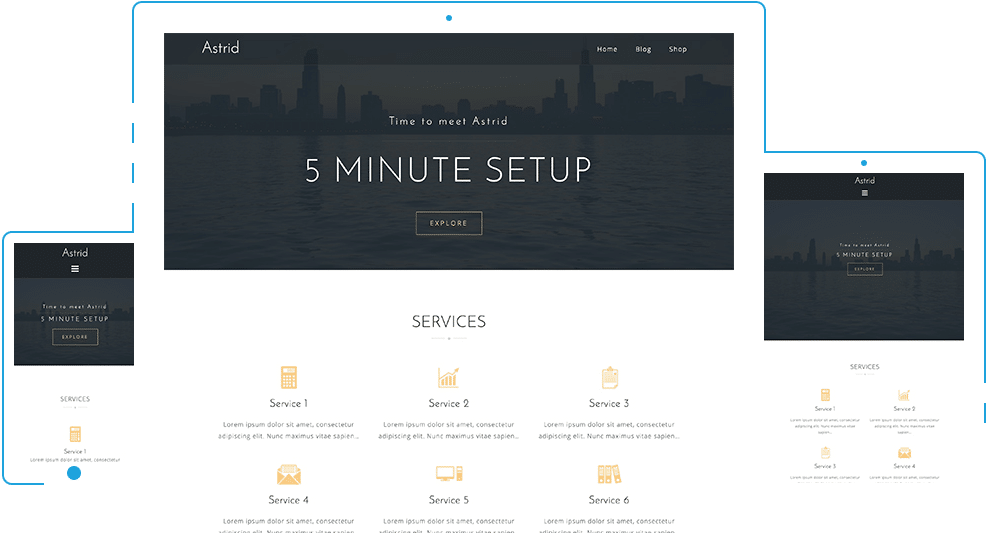The height and width of the screenshot is (533, 986).
Task: Click the Service 1 calculator icon in desktop preview
Action: tap(289, 378)
